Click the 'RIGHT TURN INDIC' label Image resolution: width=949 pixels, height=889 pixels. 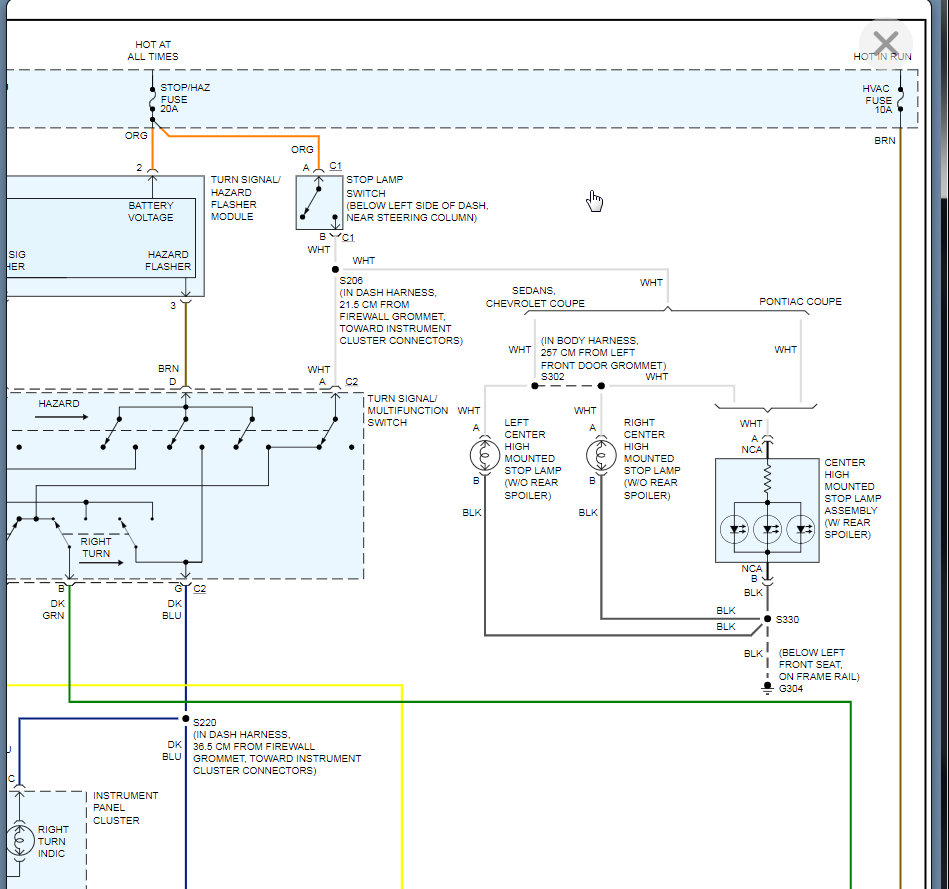(53, 841)
